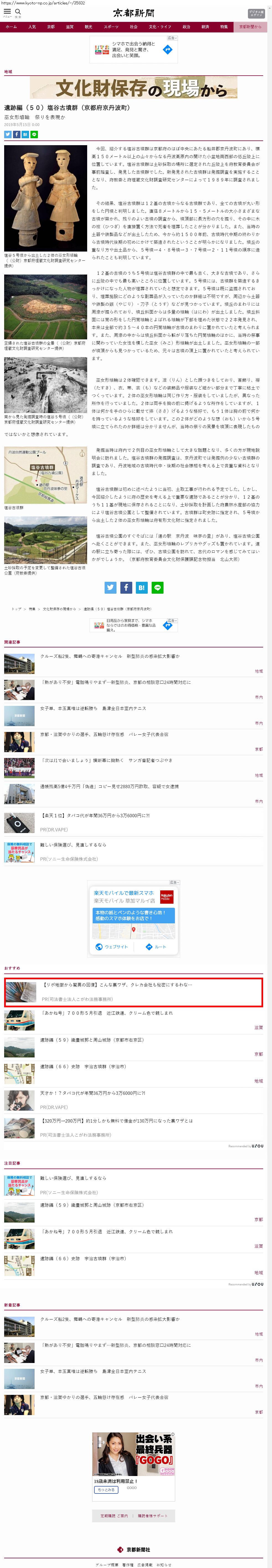Open 【リボ地獄から驚異の回復】 sponsored item
The height and width of the screenshot is (1568, 272).
(x=134, y=992)
